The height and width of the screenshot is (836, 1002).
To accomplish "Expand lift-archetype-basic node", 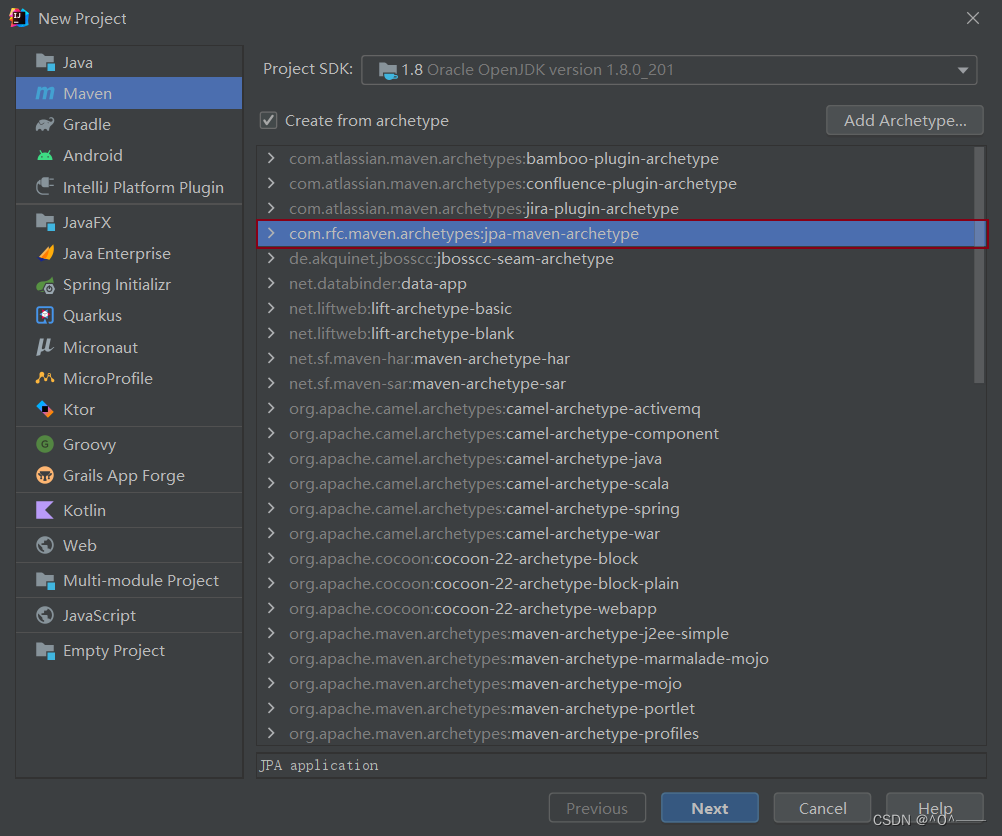I will 272,308.
